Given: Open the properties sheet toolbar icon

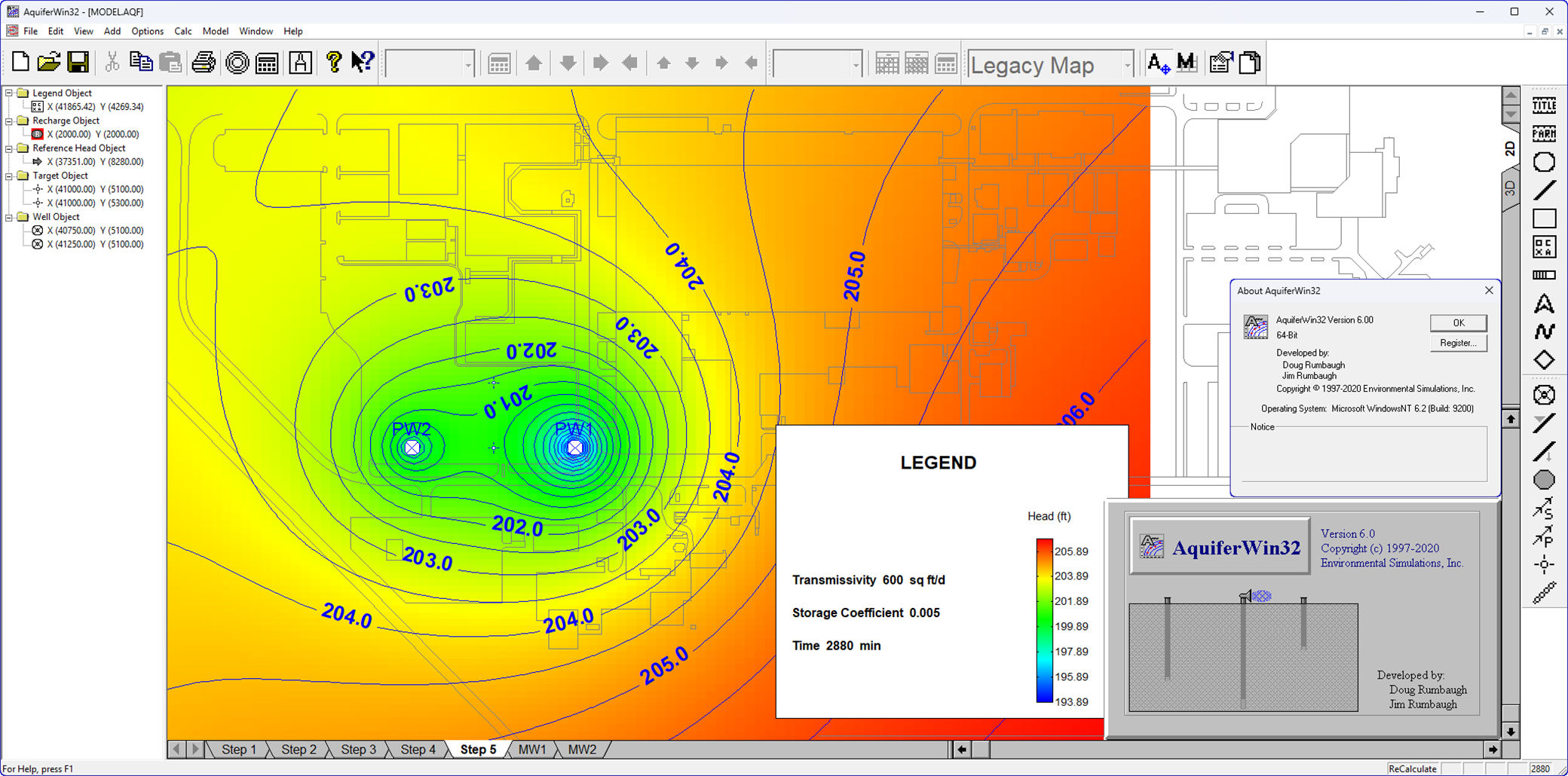Looking at the screenshot, I should [1220, 63].
